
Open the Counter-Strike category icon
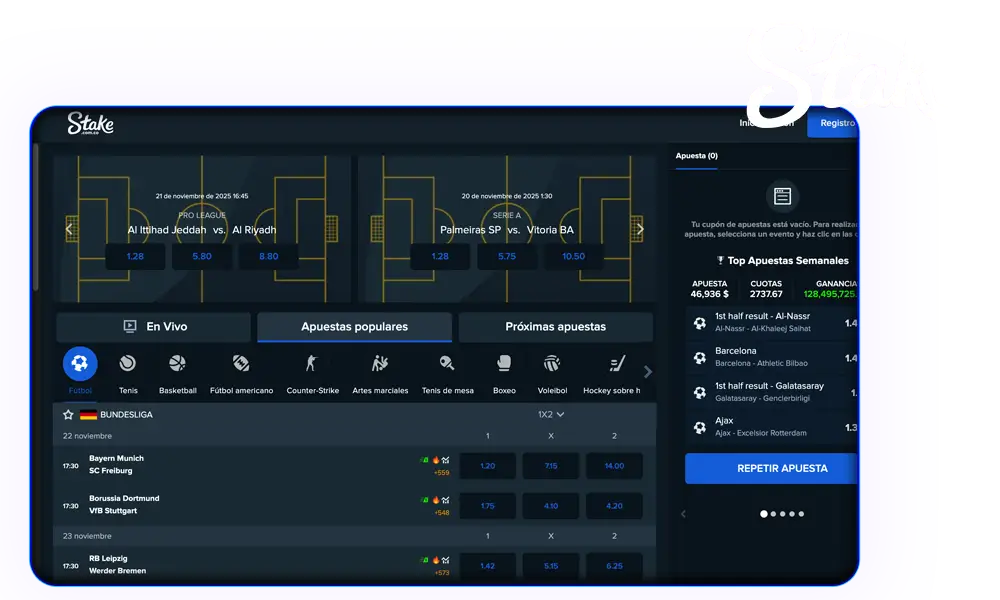click(312, 364)
